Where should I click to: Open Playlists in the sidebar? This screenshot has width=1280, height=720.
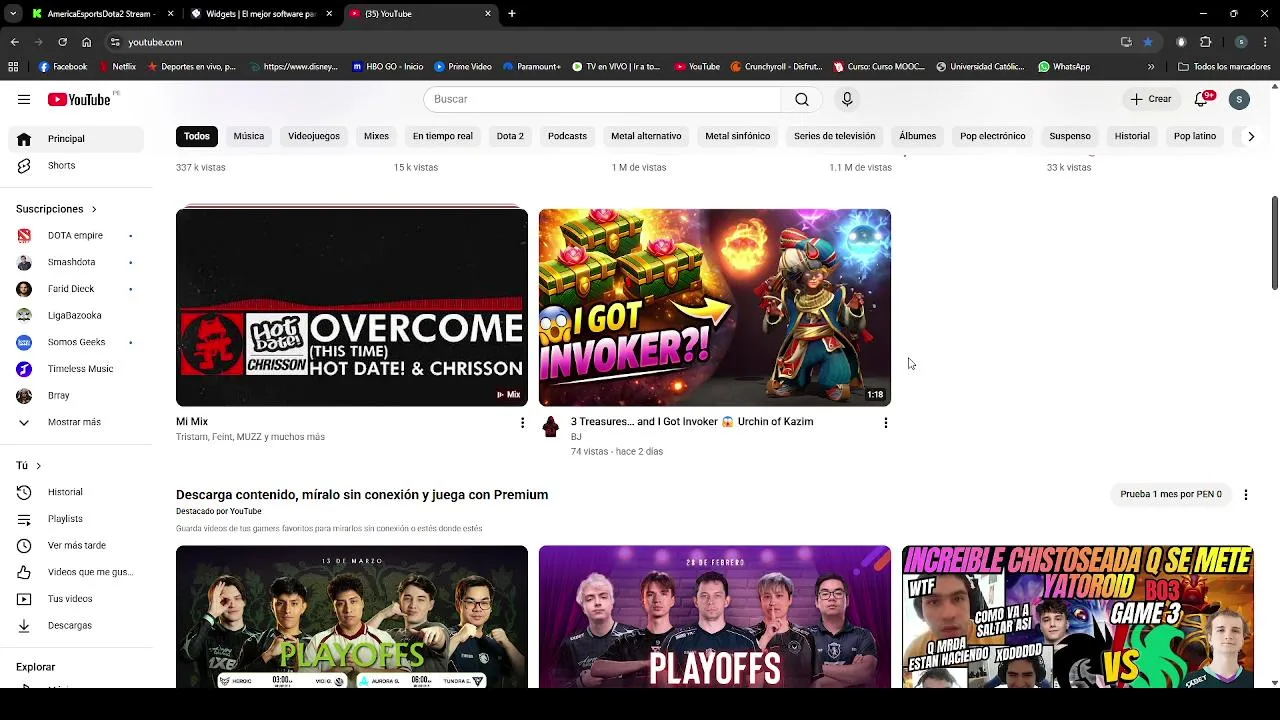click(76, 519)
